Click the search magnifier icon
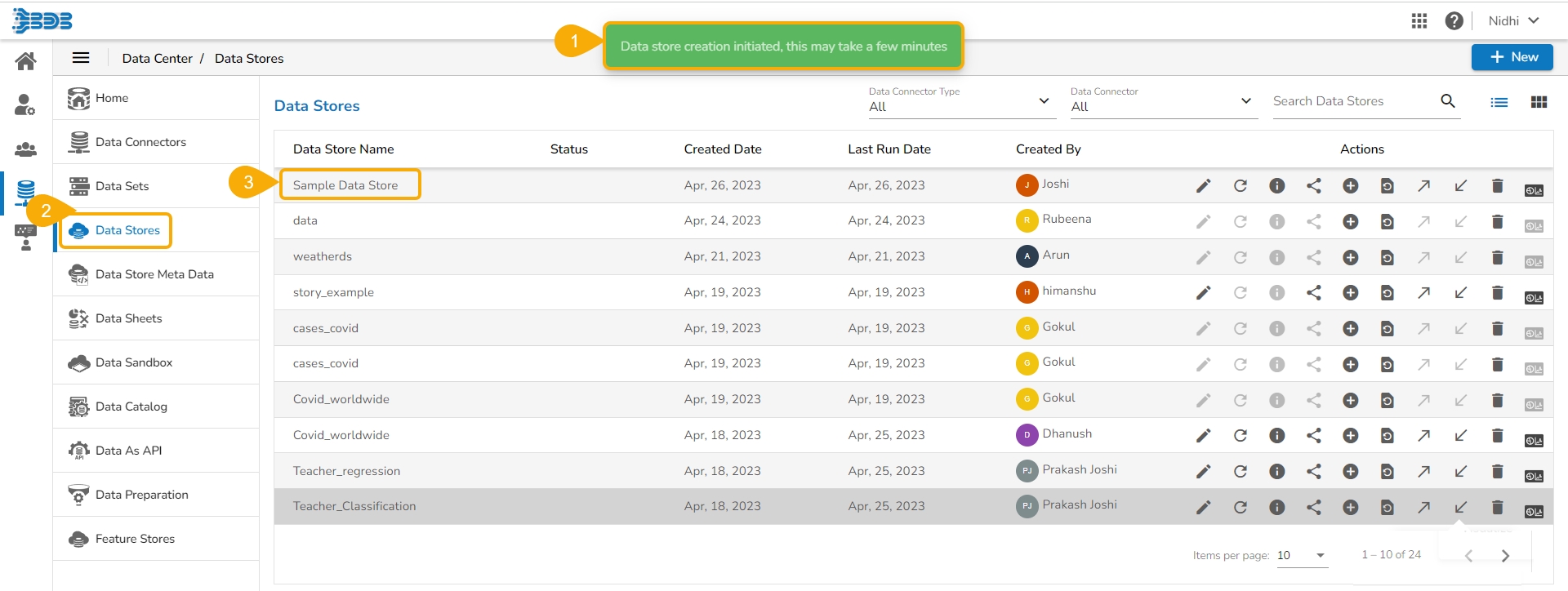Image resolution: width=1568 pixels, height=591 pixels. click(x=1448, y=101)
